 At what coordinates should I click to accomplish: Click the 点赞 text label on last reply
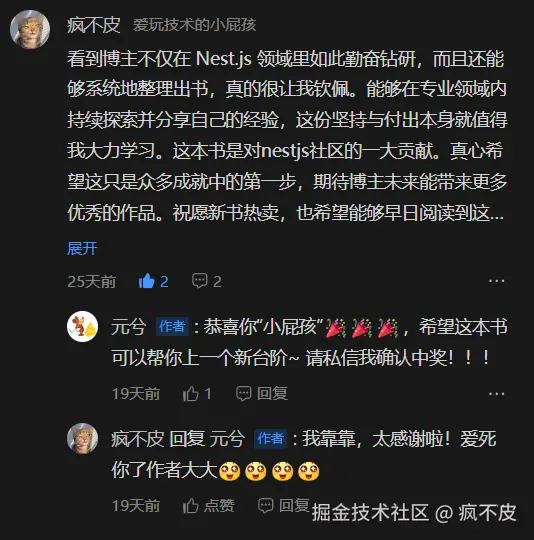[219, 506]
